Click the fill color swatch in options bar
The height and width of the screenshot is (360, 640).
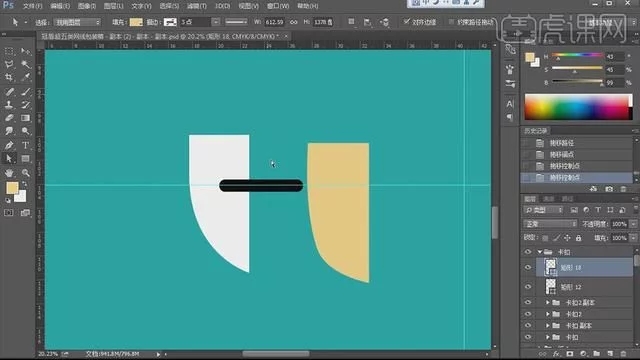click(136, 22)
